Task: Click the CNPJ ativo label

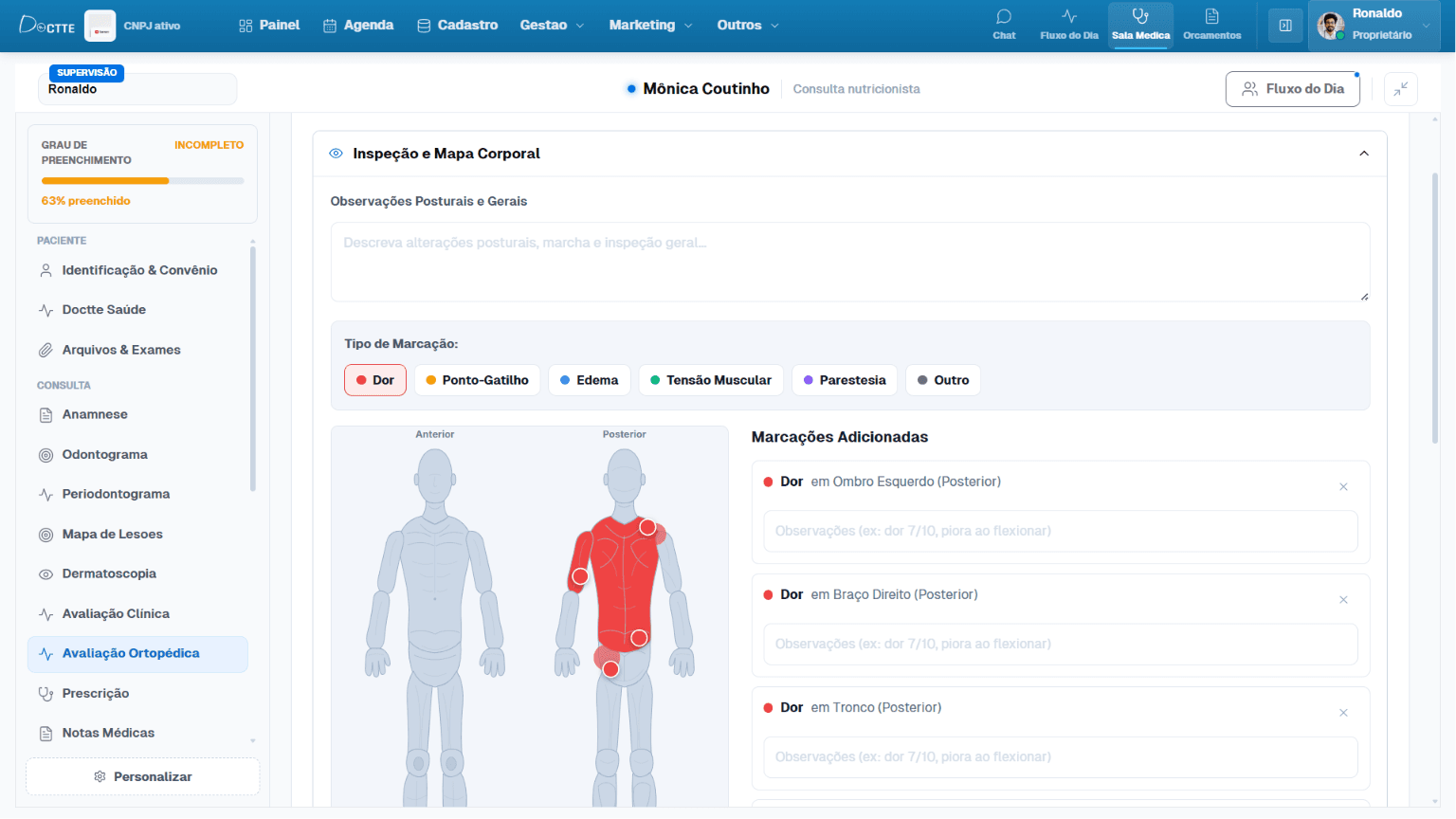Action: (152, 26)
